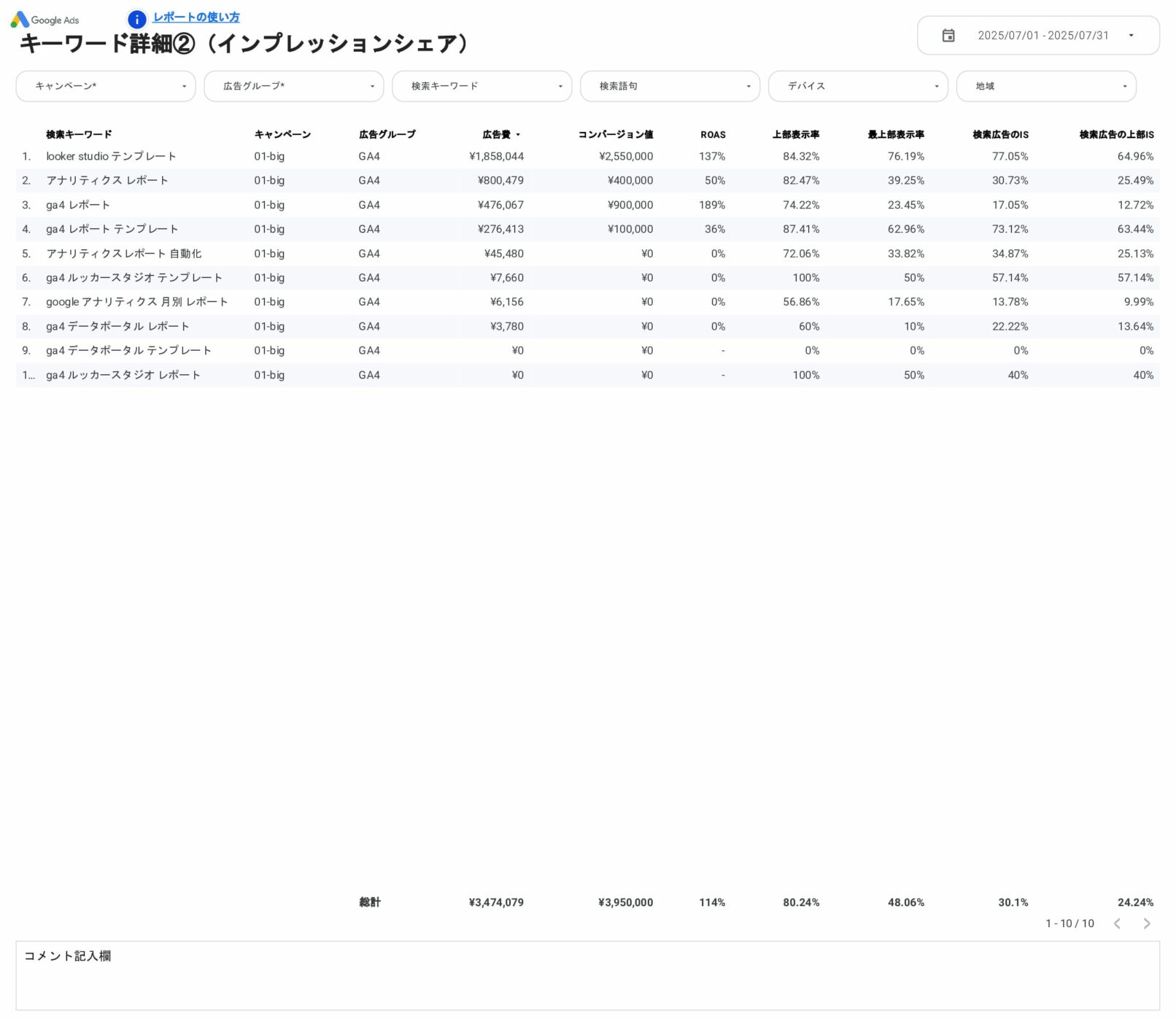The image size is (1176, 1019).
Task: Open the キャンペーン filter dropdown
Action: point(106,86)
